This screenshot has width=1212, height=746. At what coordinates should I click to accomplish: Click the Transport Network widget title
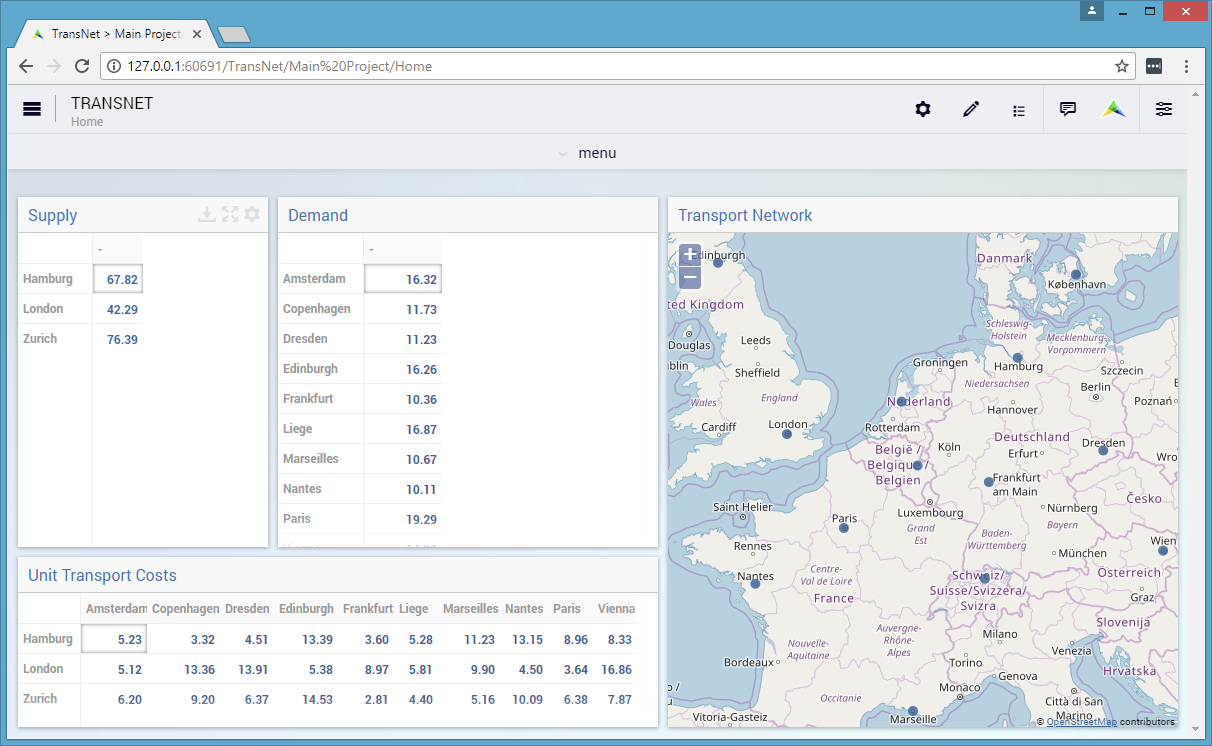coord(745,215)
